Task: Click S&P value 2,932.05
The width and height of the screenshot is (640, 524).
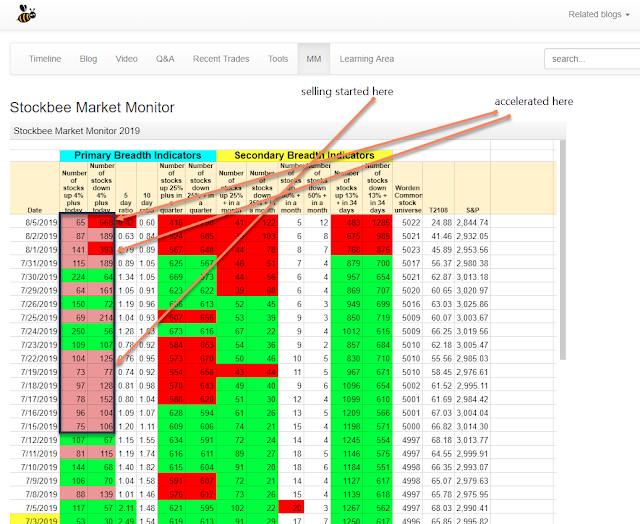Action: pos(472,236)
